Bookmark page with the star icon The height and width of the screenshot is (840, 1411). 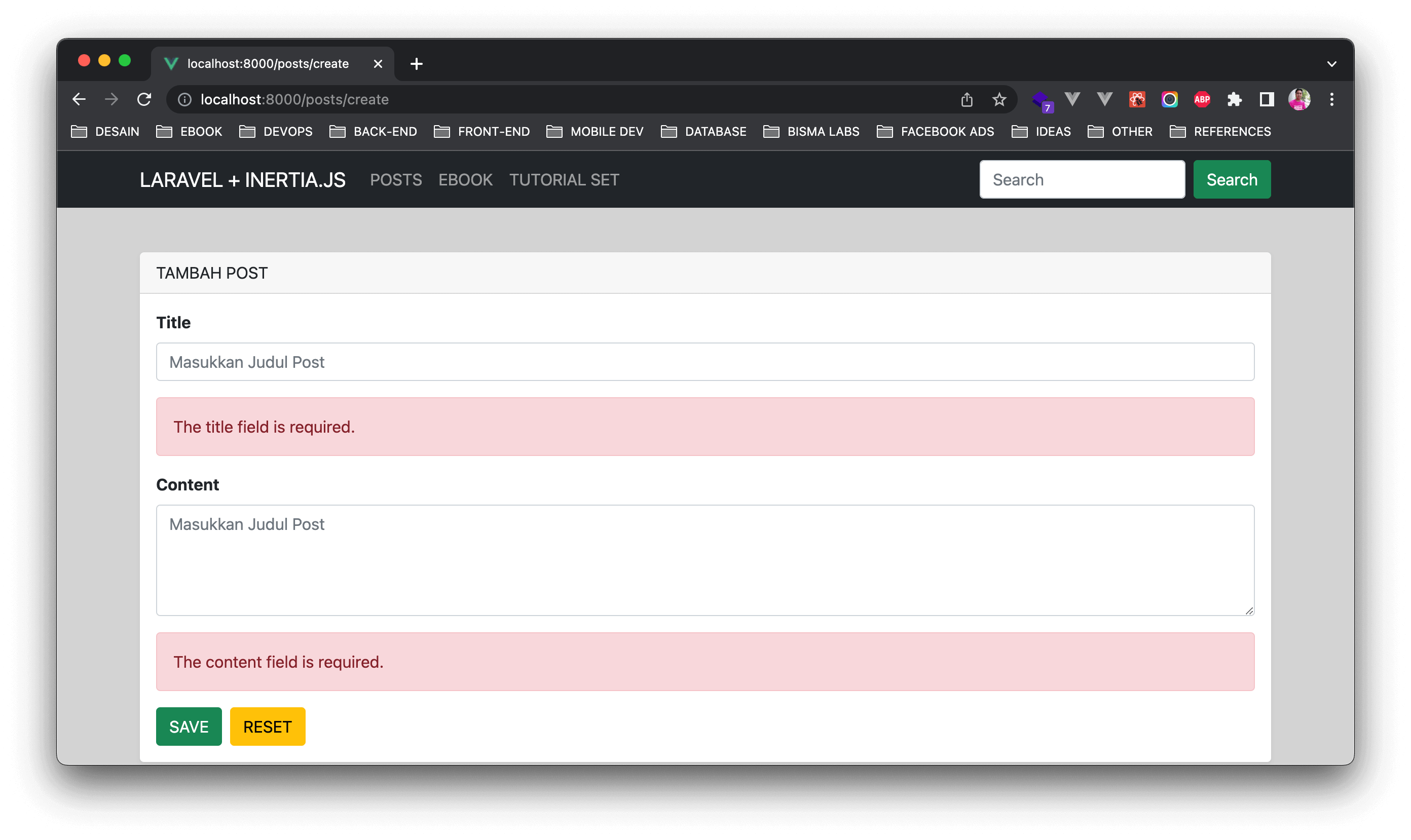[999, 100]
